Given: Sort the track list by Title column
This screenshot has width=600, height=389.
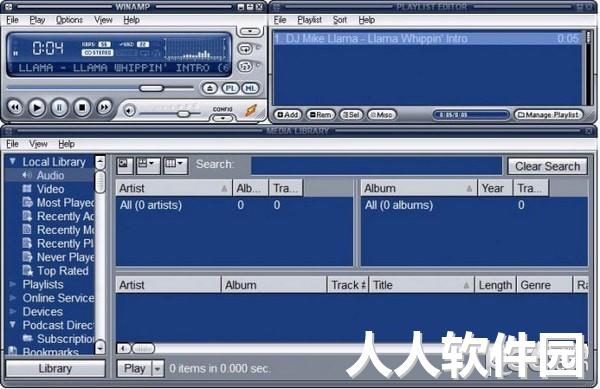Looking at the screenshot, I should 421,285.
